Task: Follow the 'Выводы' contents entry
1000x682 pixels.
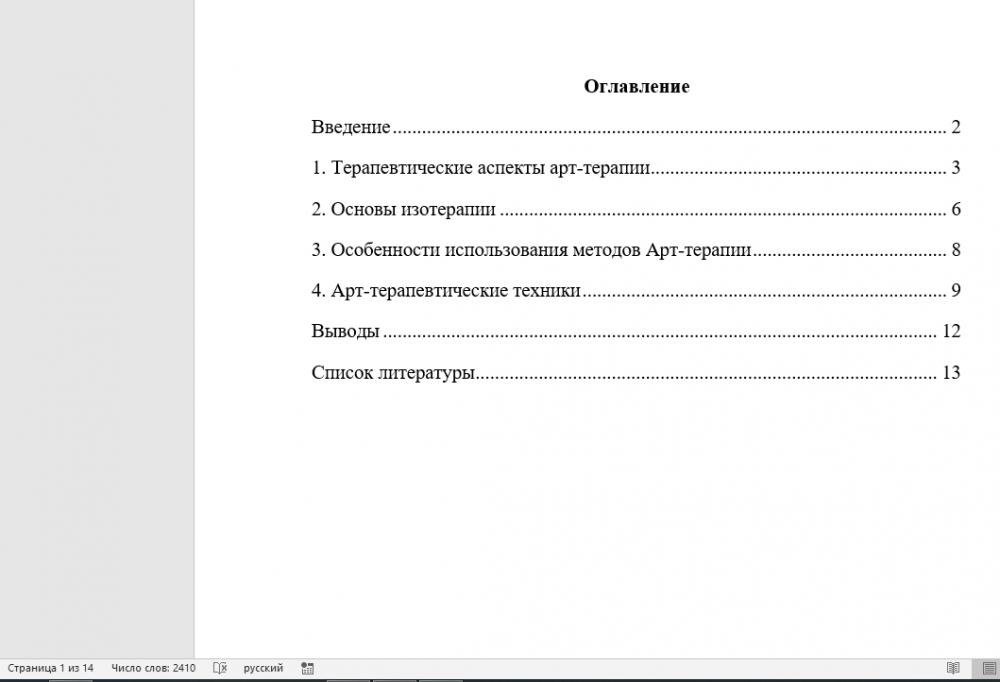Action: click(346, 331)
